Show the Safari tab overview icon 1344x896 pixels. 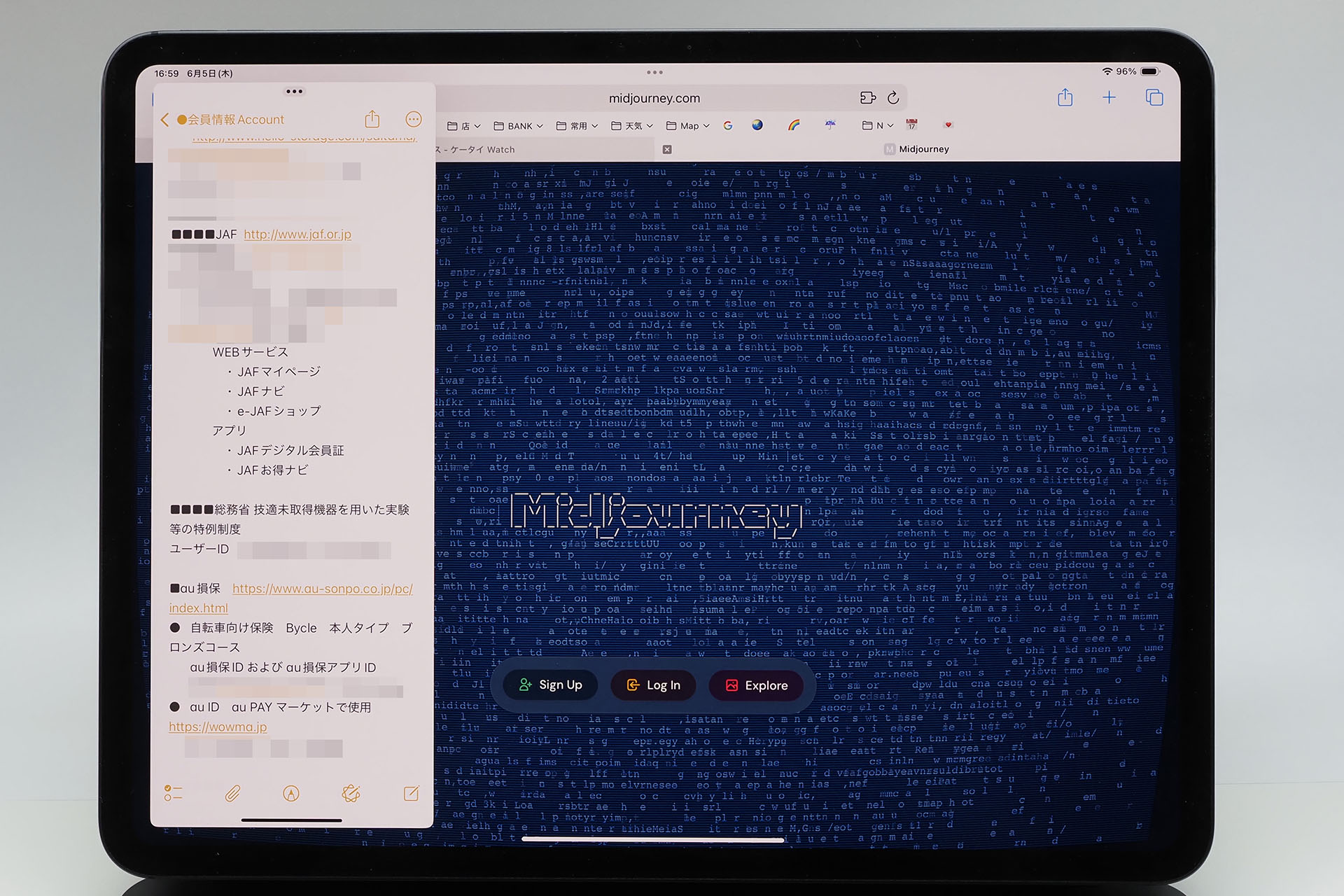[x=1154, y=98]
